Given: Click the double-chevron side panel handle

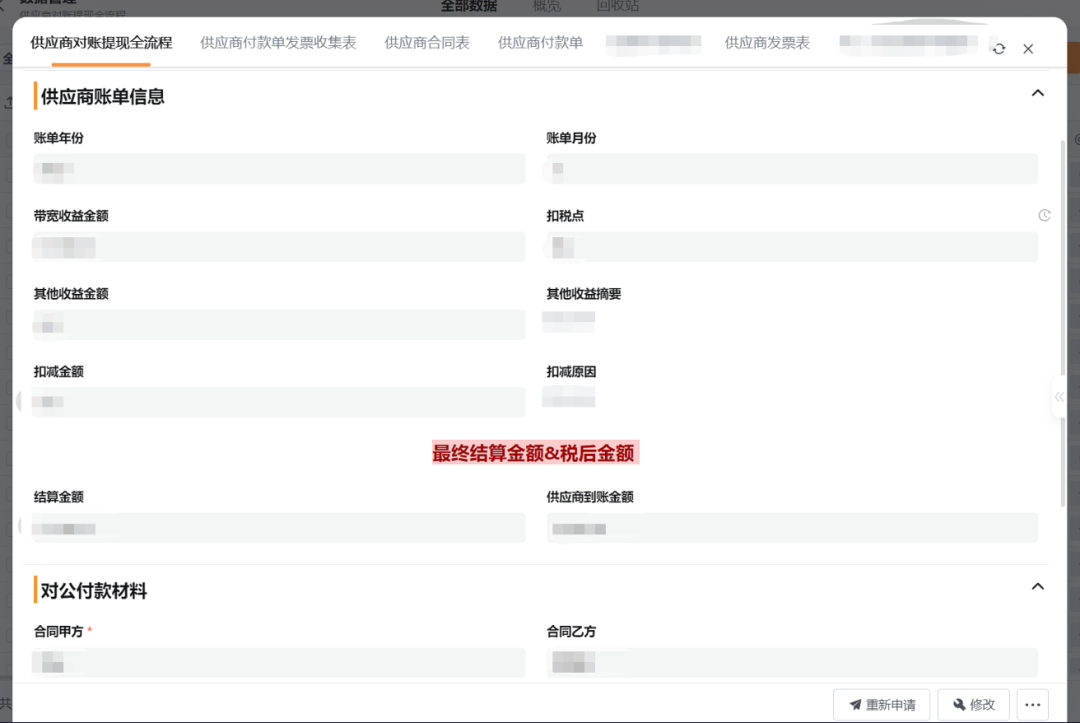Looking at the screenshot, I should tap(1059, 397).
